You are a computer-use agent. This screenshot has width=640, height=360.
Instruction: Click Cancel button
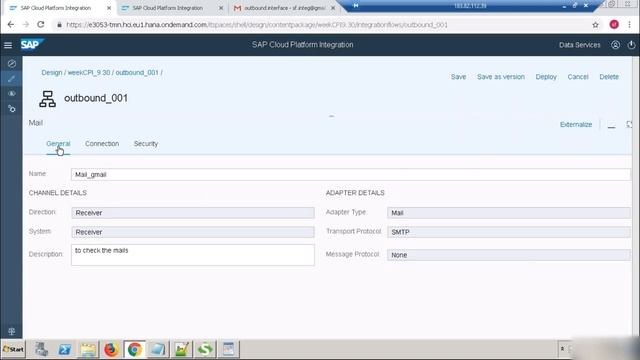click(578, 77)
